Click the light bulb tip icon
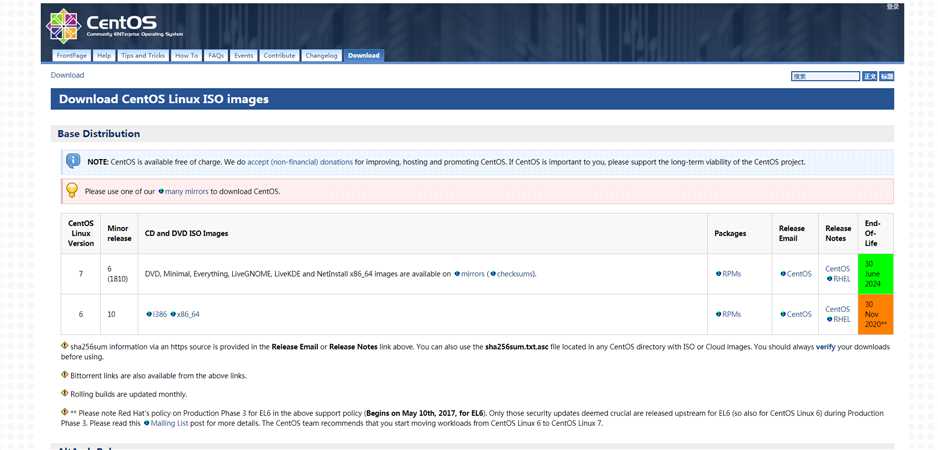The height and width of the screenshot is (450, 938). tap(72, 190)
